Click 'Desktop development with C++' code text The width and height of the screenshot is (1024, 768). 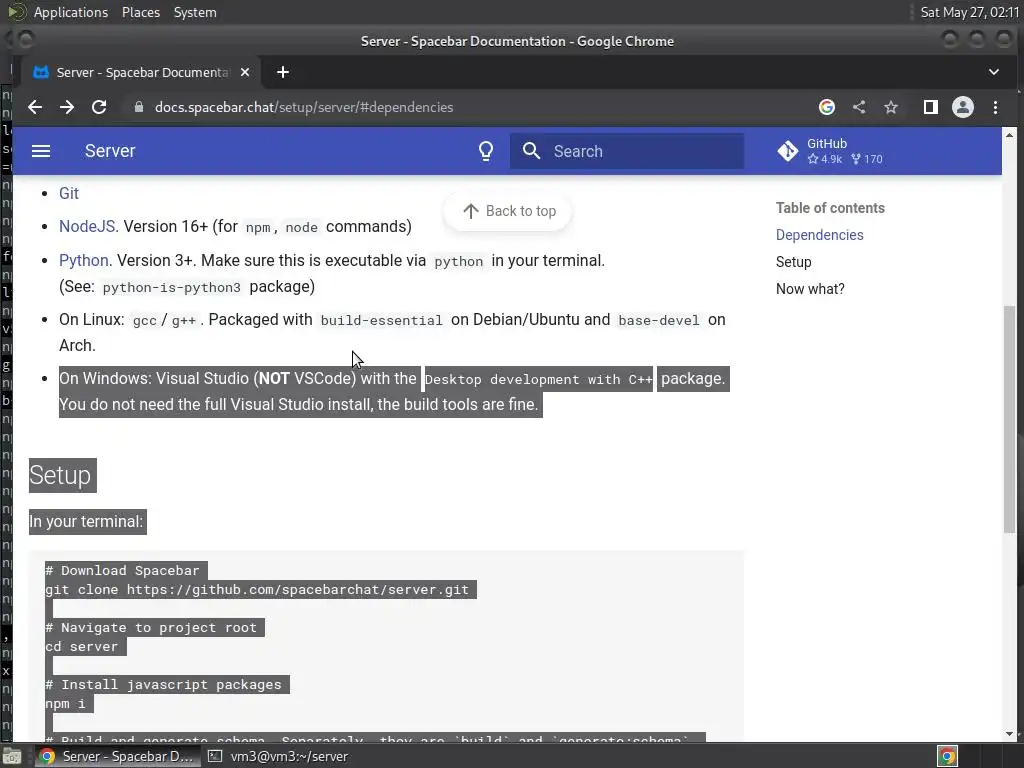pos(538,379)
